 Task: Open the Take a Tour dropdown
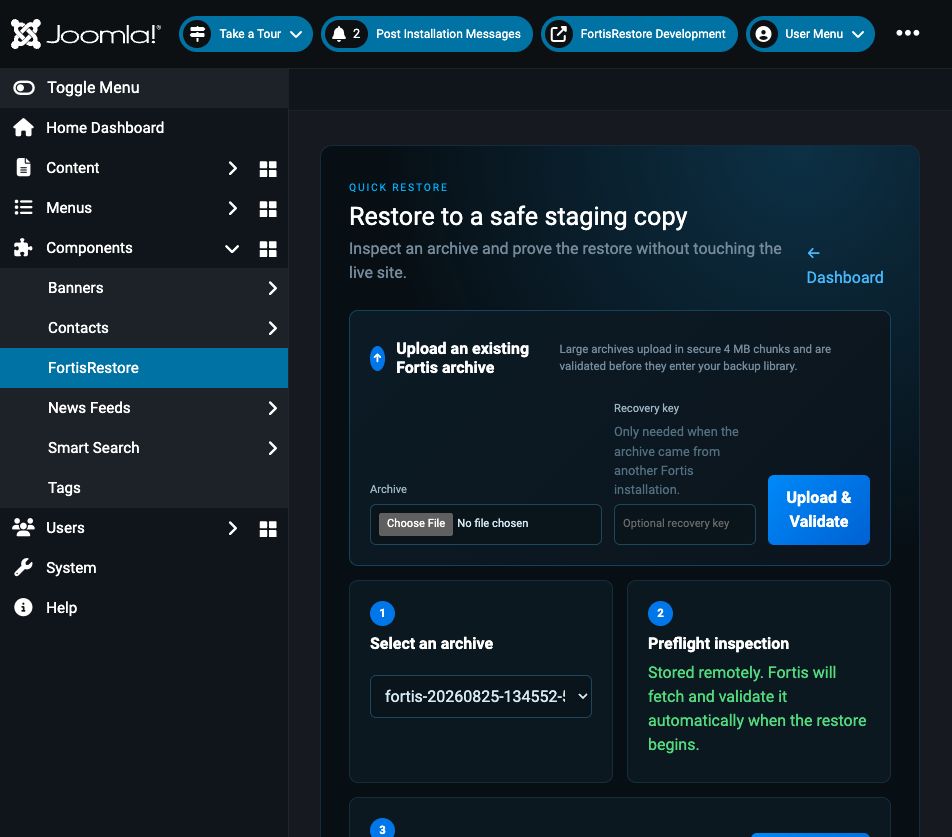[246, 34]
